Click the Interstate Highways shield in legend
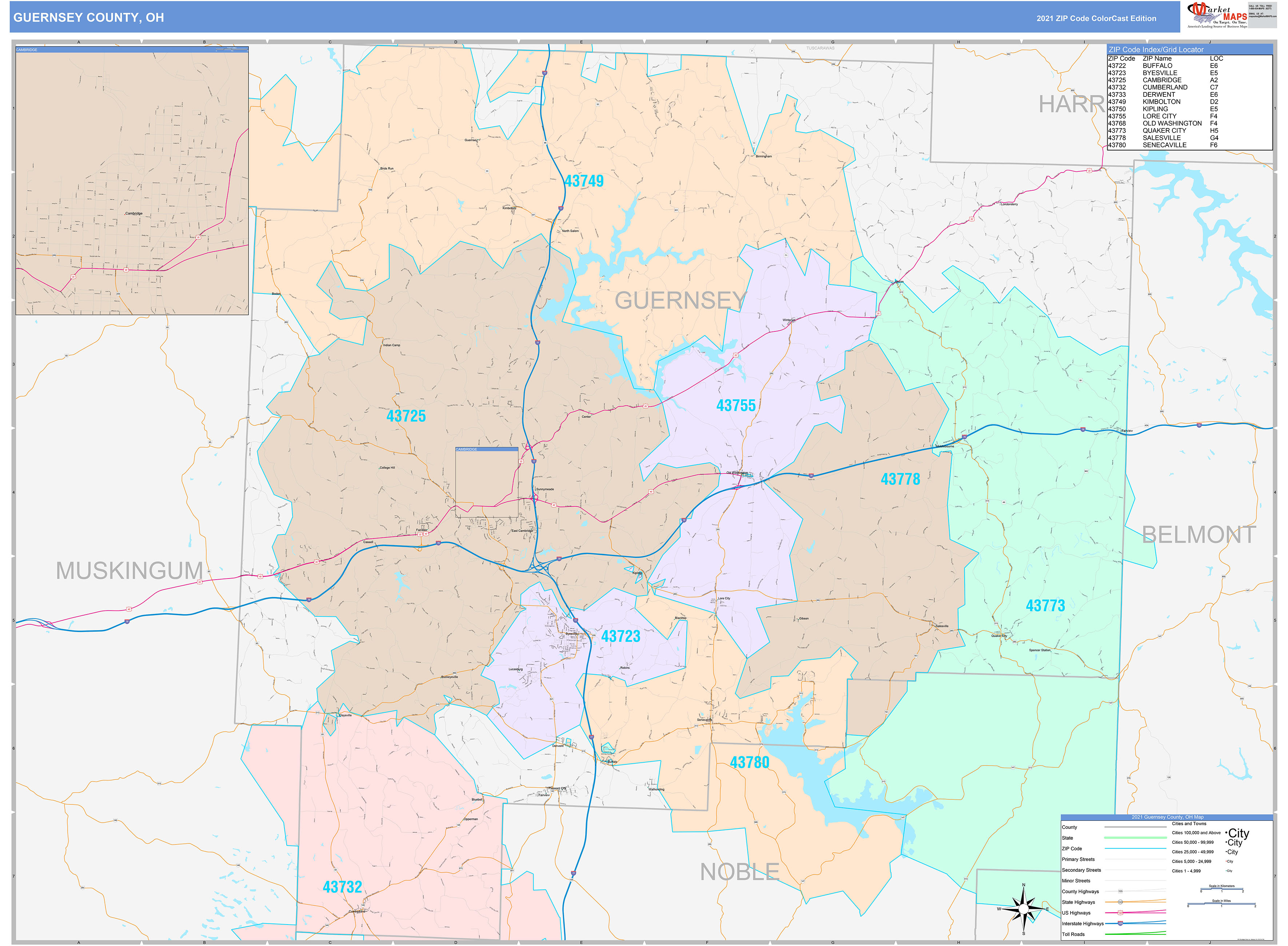The height and width of the screenshot is (946, 1288). click(1120, 923)
